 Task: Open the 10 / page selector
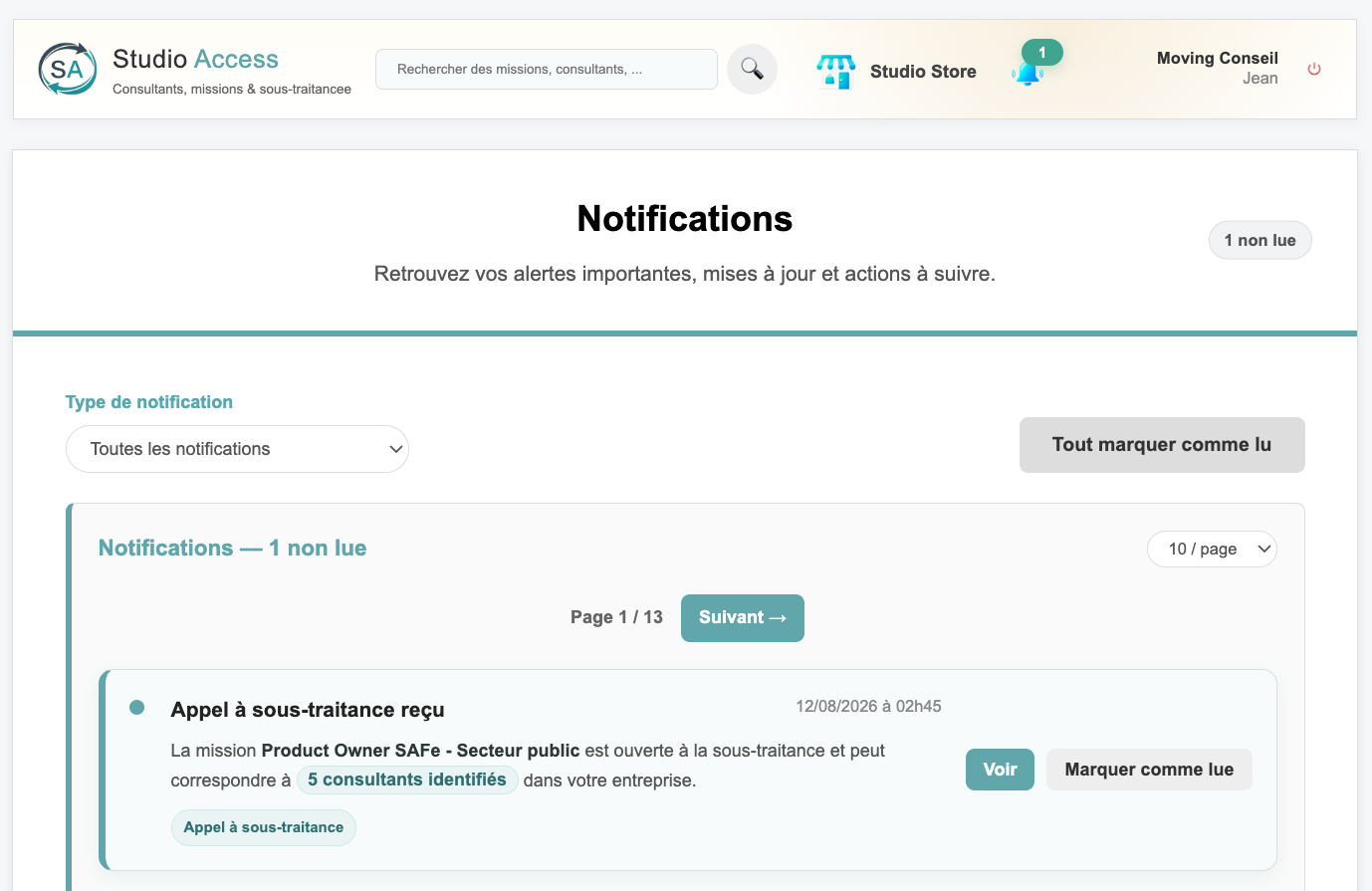pos(1212,549)
